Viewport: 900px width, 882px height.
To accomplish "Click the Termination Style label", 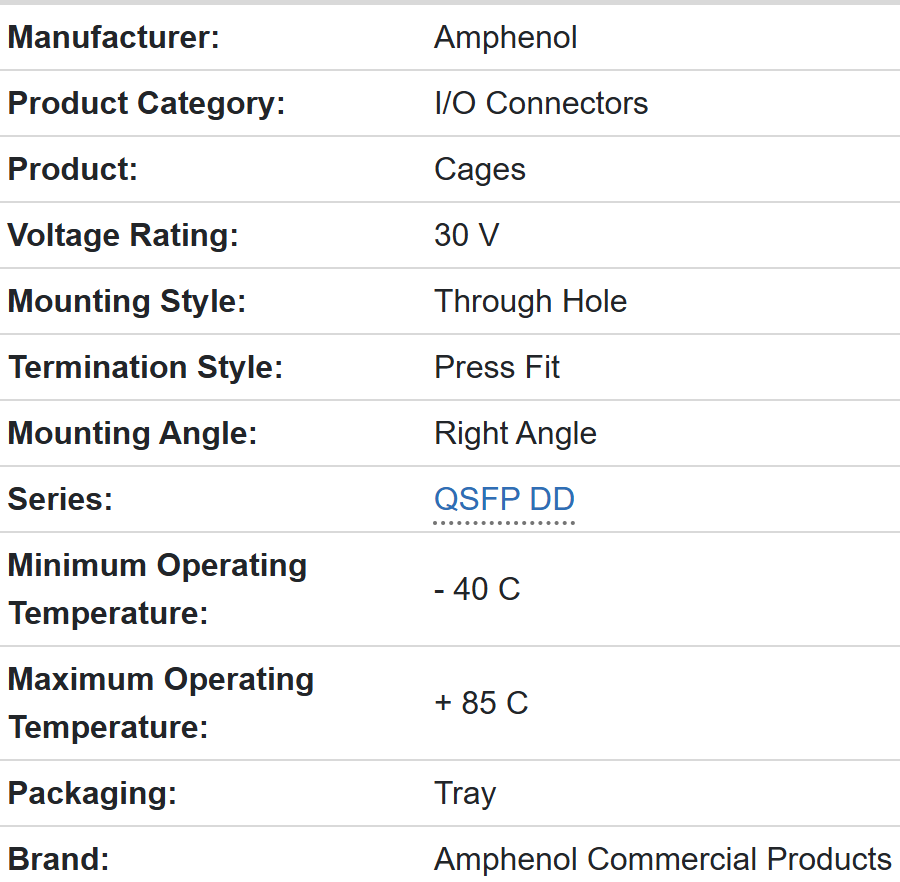I will (145, 368).
